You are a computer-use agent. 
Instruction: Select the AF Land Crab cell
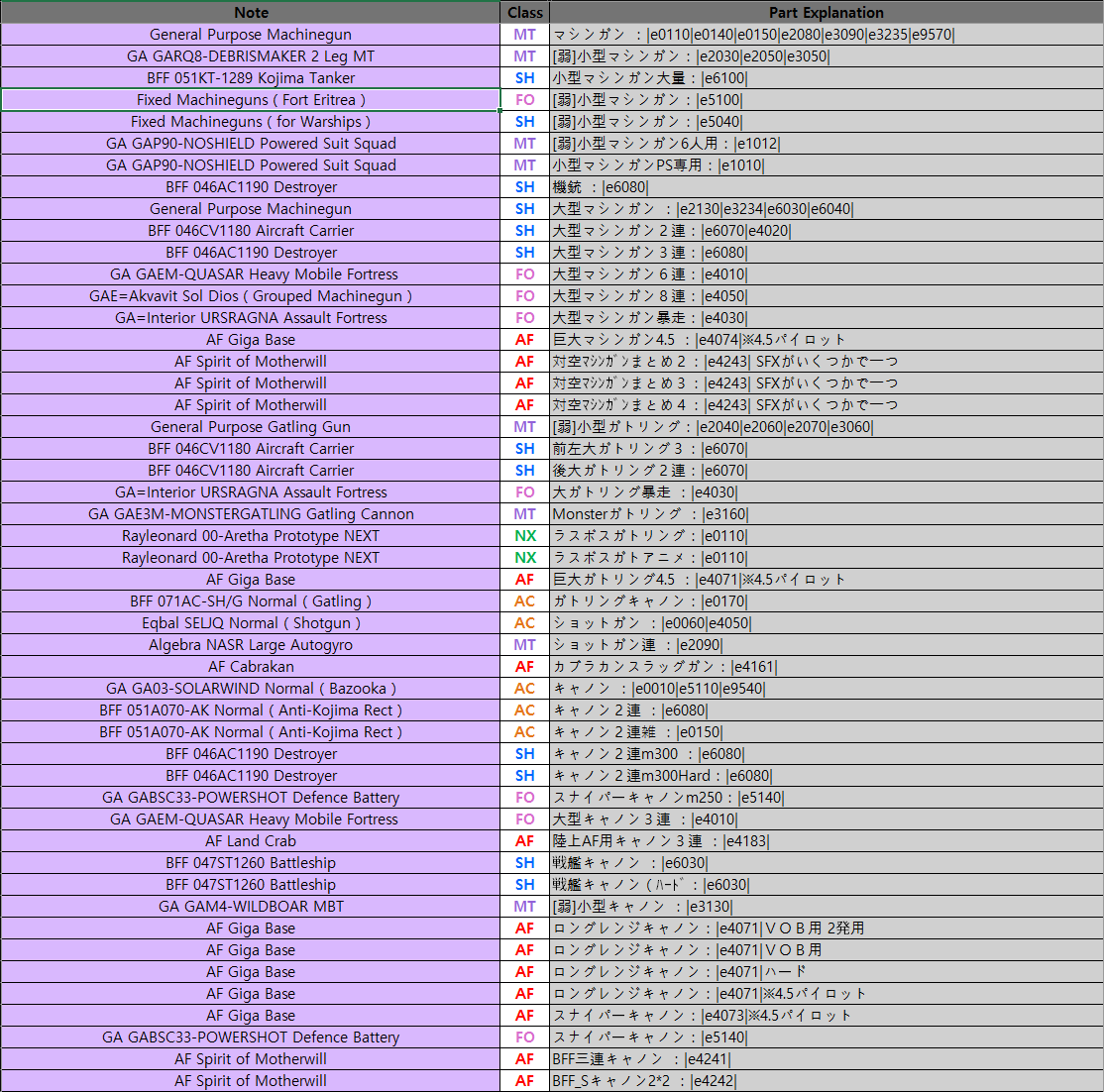(x=251, y=841)
